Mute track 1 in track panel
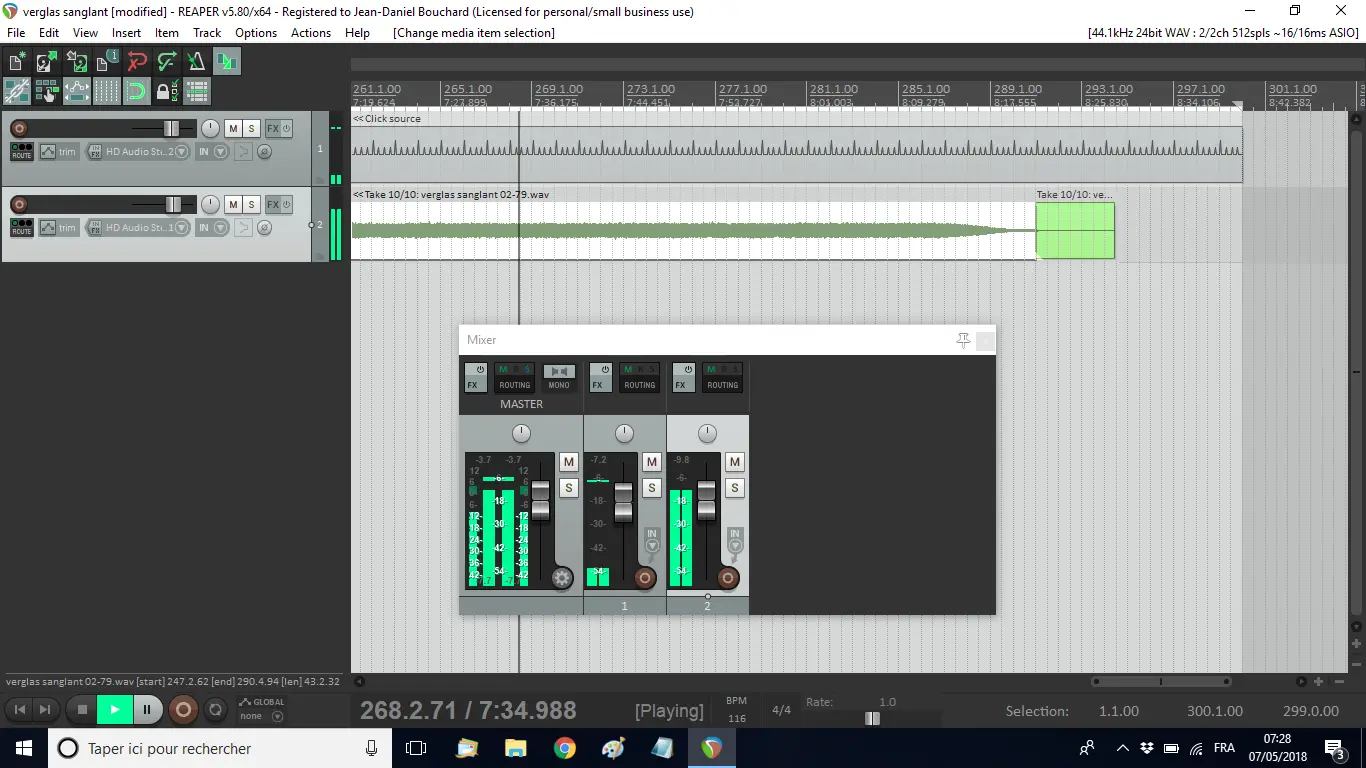1366x768 pixels. pos(233,129)
